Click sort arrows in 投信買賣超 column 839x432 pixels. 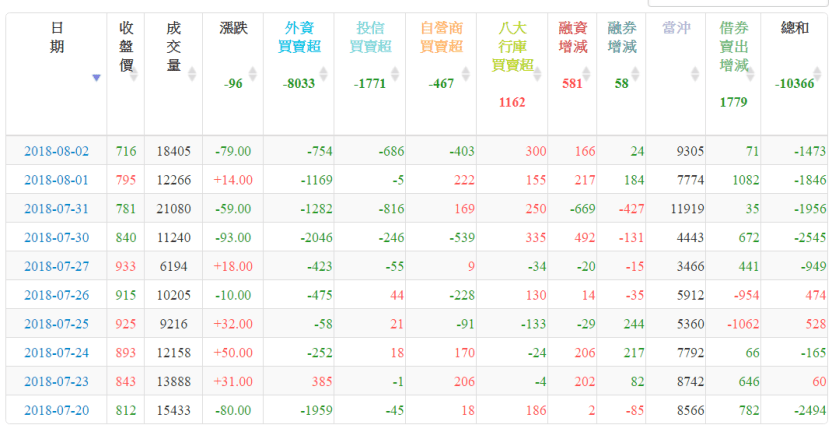397,74
